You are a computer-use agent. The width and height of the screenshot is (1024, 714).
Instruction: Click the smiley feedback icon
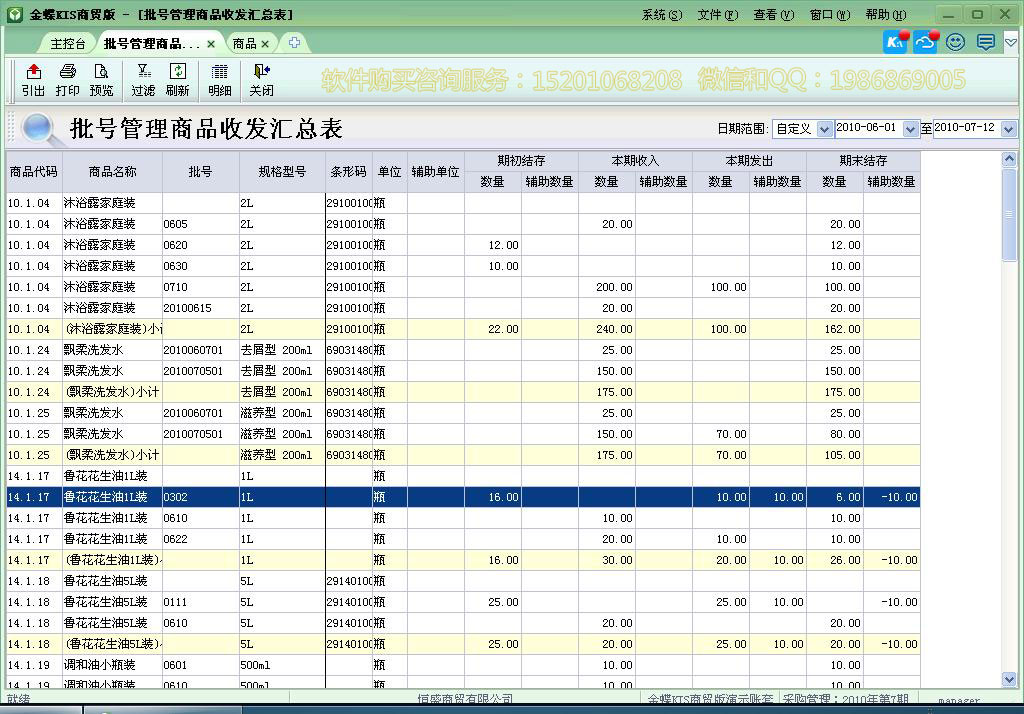point(954,42)
